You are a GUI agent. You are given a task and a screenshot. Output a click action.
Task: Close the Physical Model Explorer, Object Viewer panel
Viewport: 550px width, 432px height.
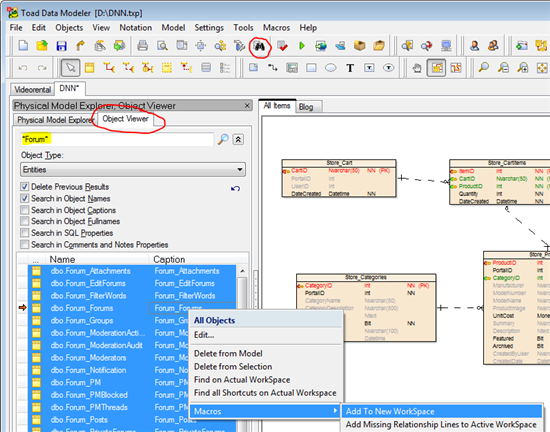point(247,105)
